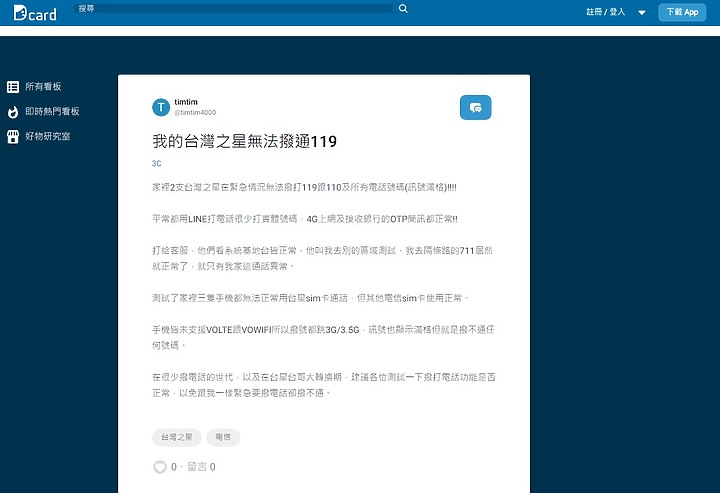Expand the header dropdown arrow
The image size is (720, 493).
point(642,12)
